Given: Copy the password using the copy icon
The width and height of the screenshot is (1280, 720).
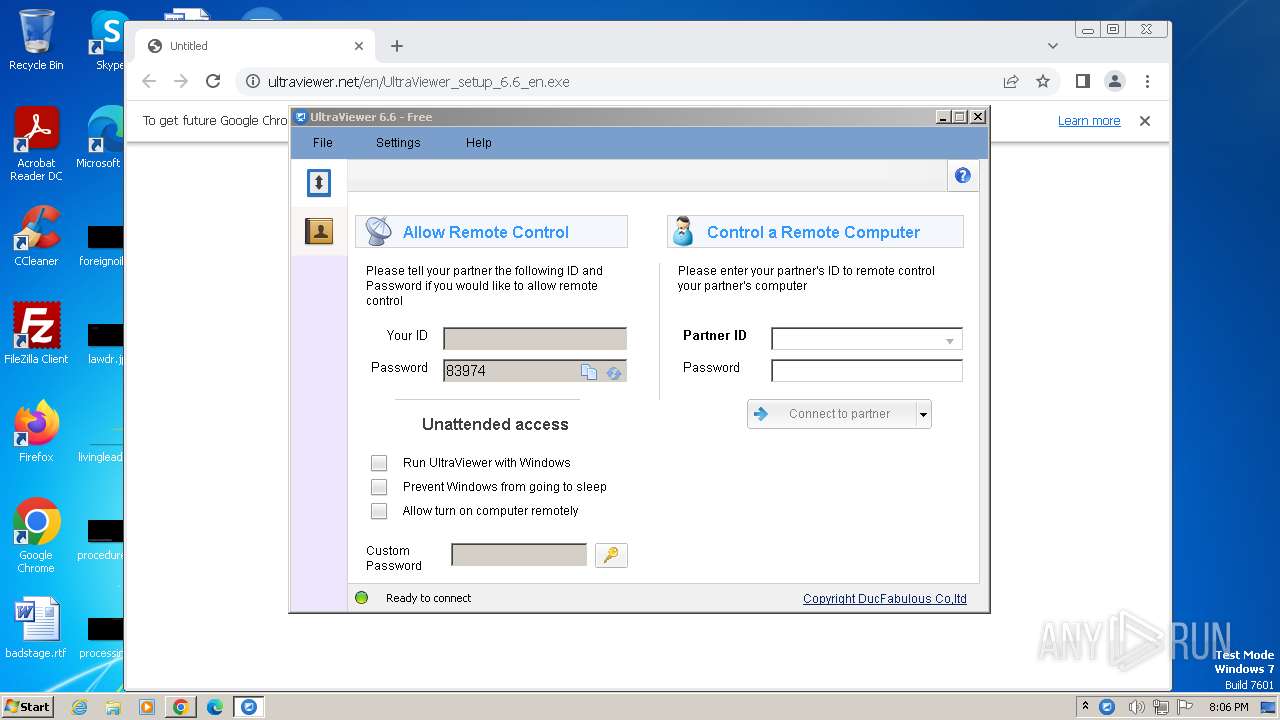Looking at the screenshot, I should point(589,372).
